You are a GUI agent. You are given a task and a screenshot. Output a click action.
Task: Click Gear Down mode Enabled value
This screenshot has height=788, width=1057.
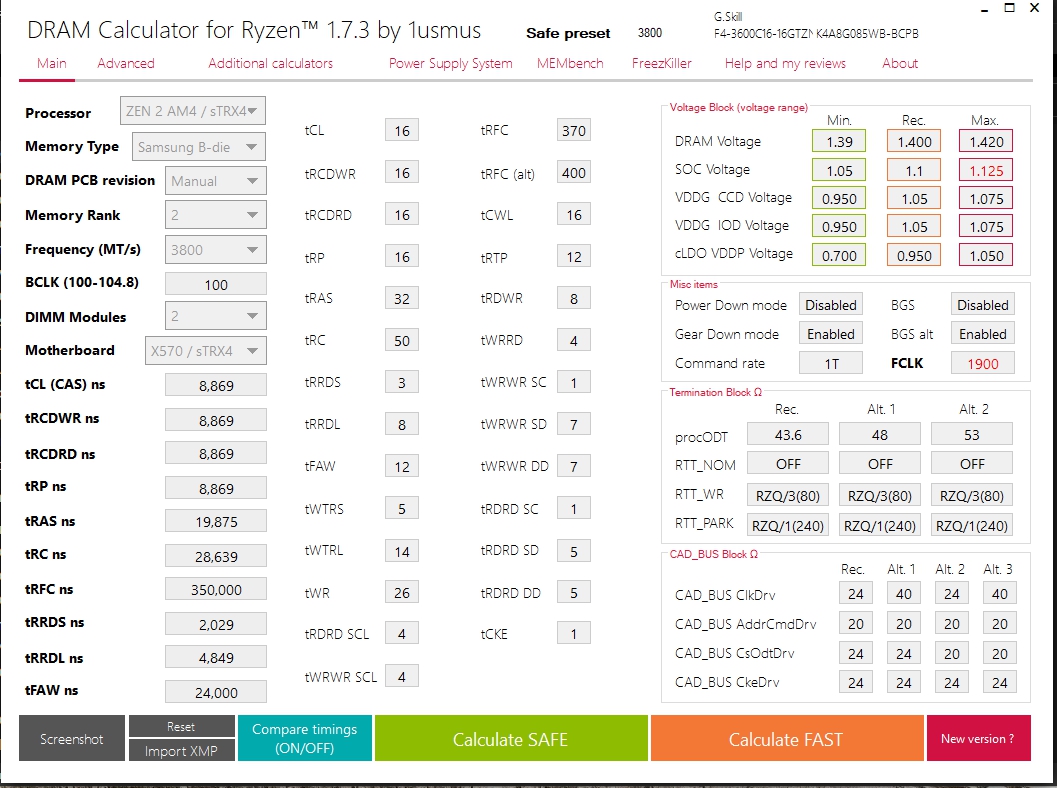point(830,334)
